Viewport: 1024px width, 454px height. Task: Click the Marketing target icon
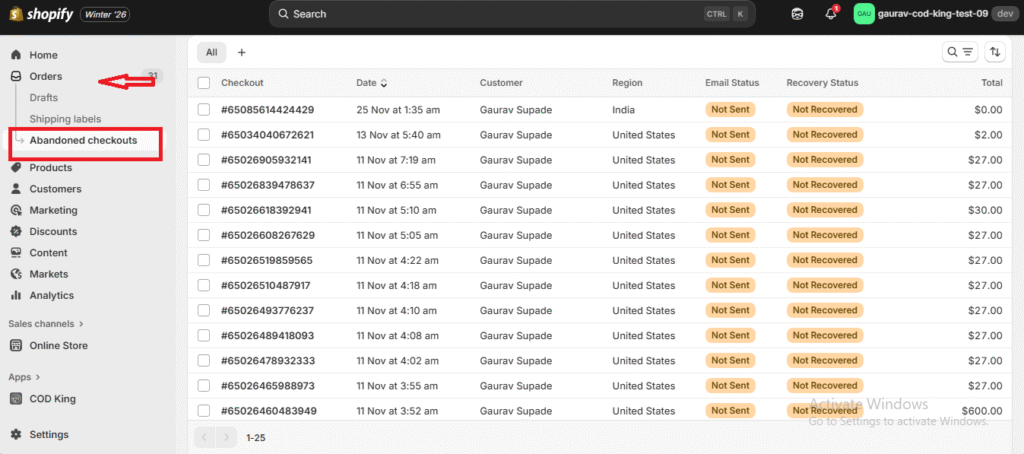(x=16, y=211)
